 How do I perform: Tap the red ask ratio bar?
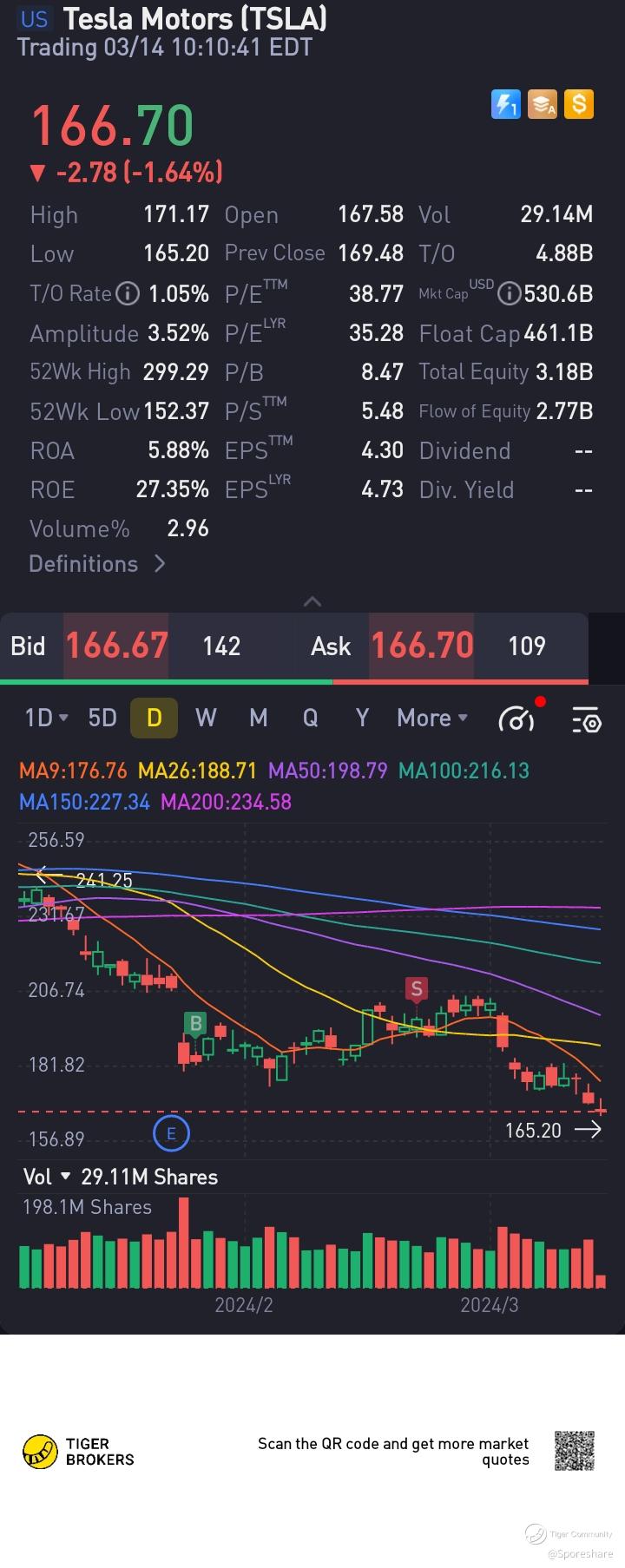[460, 682]
